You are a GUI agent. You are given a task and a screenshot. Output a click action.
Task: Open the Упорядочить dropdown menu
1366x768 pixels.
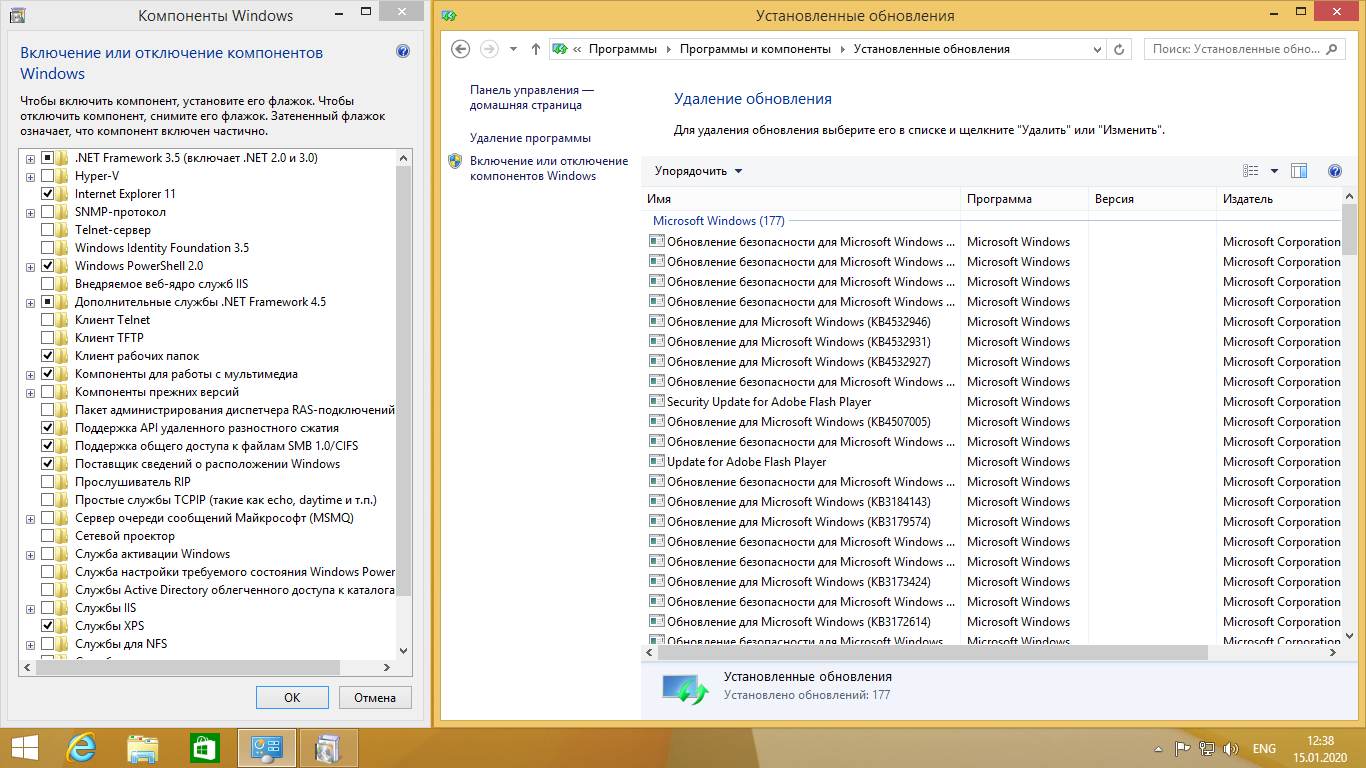698,171
